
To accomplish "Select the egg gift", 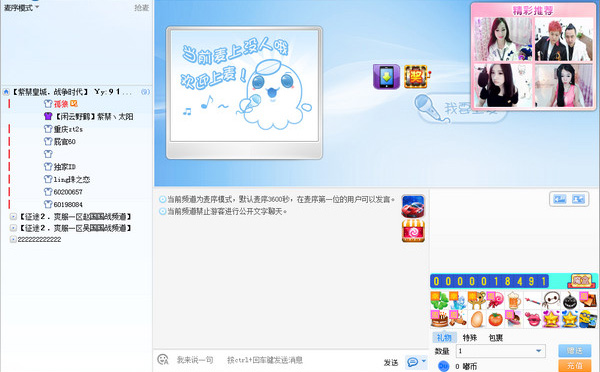I will coord(477,319).
